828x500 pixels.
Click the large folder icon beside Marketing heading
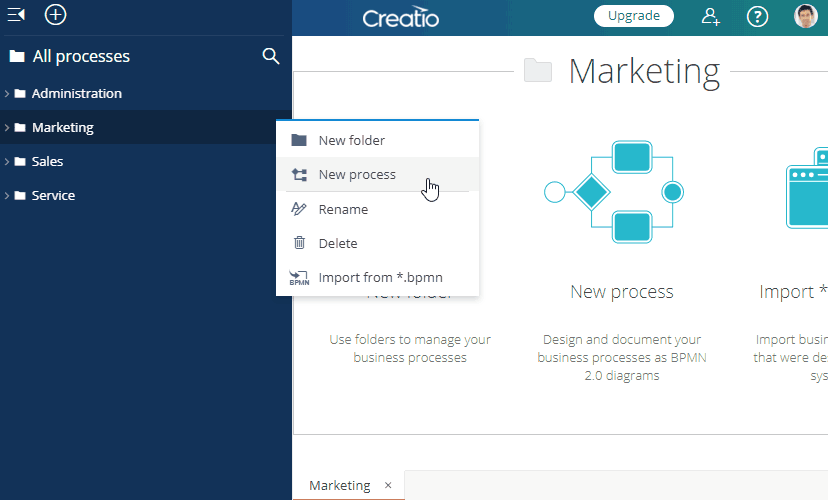point(538,71)
